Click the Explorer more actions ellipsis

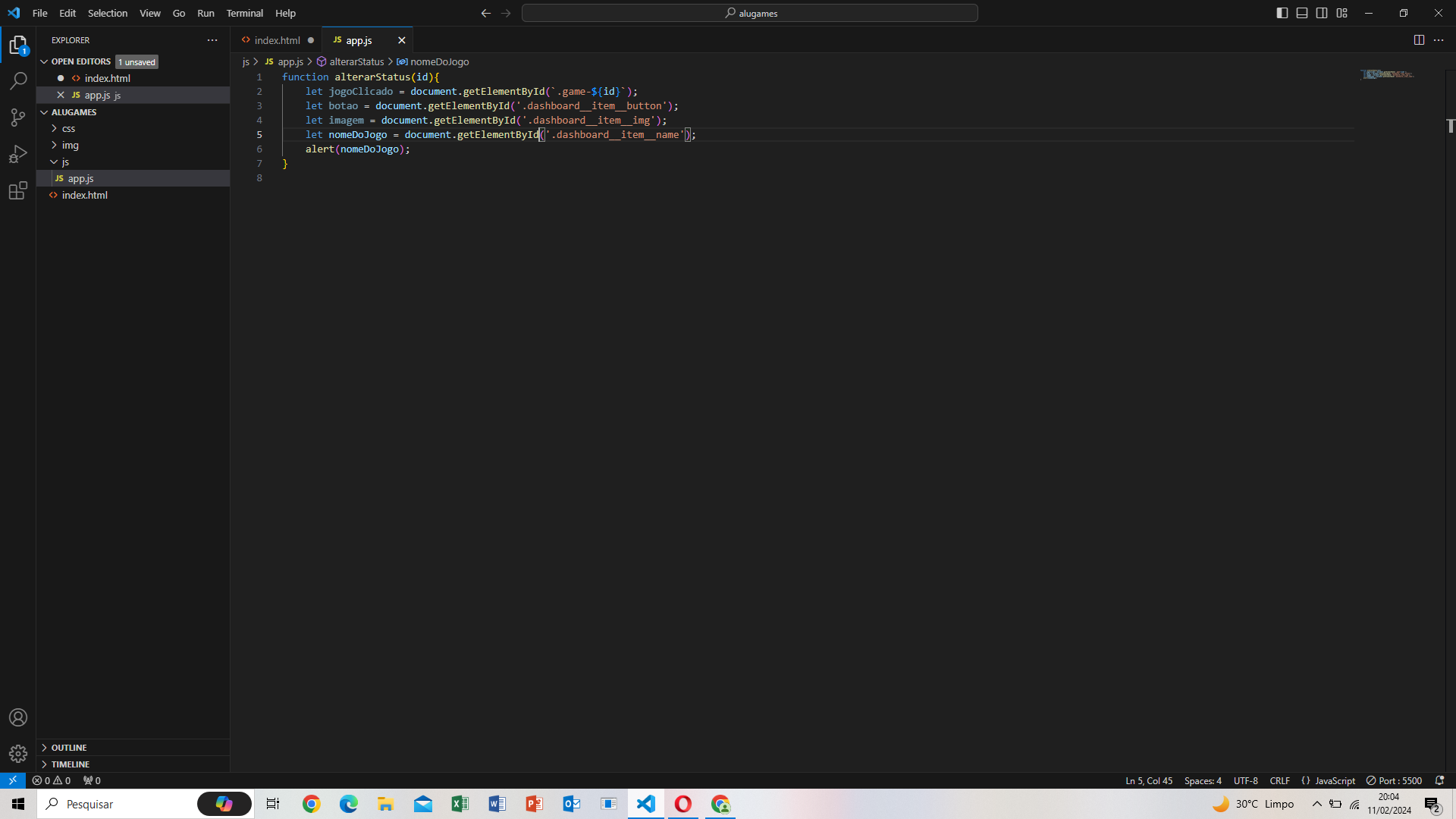[212, 40]
